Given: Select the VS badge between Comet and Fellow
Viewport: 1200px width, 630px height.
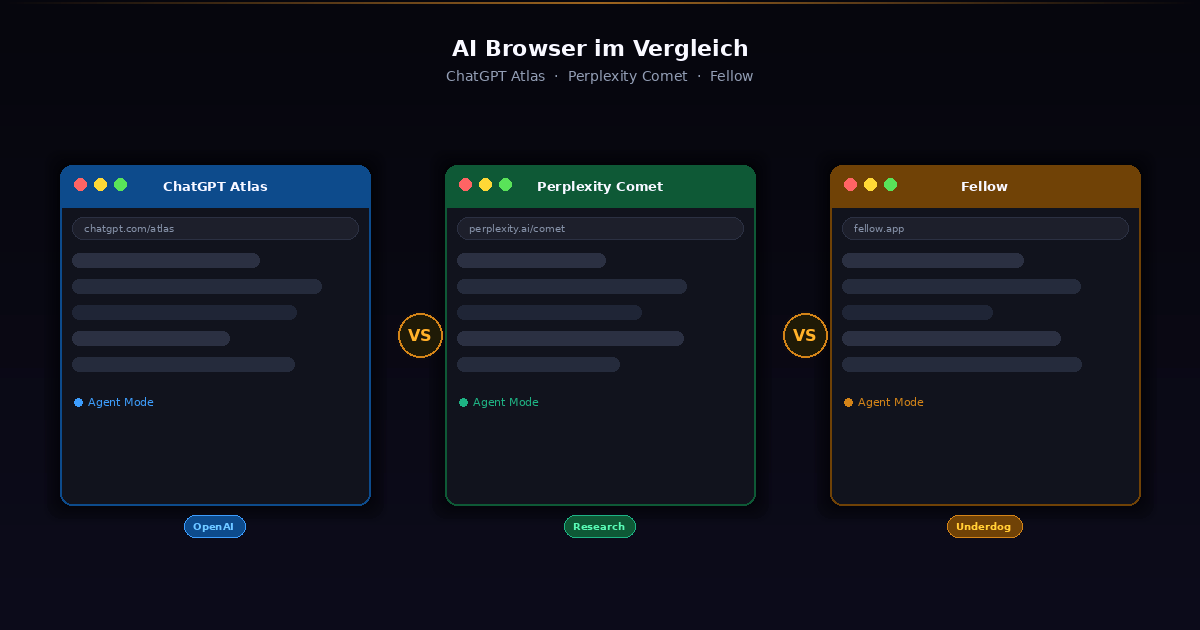Looking at the screenshot, I should 805,335.
